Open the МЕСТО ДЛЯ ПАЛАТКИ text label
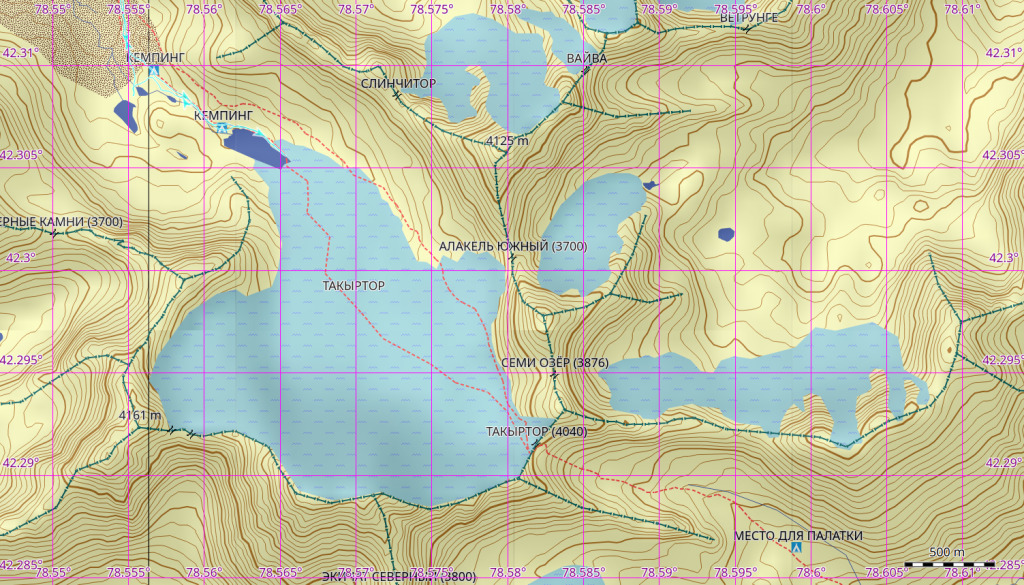Viewport: 1024px width, 585px height. point(797,536)
